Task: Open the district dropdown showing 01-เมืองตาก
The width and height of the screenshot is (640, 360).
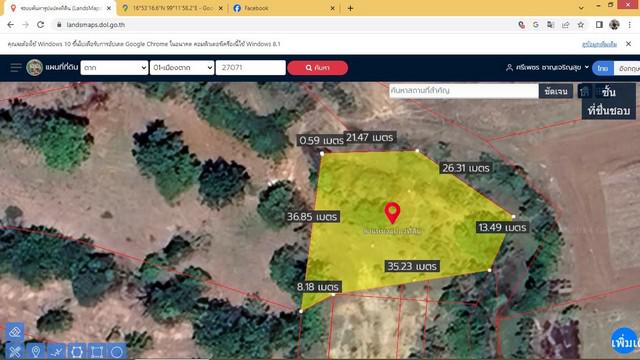Action: coord(182,67)
